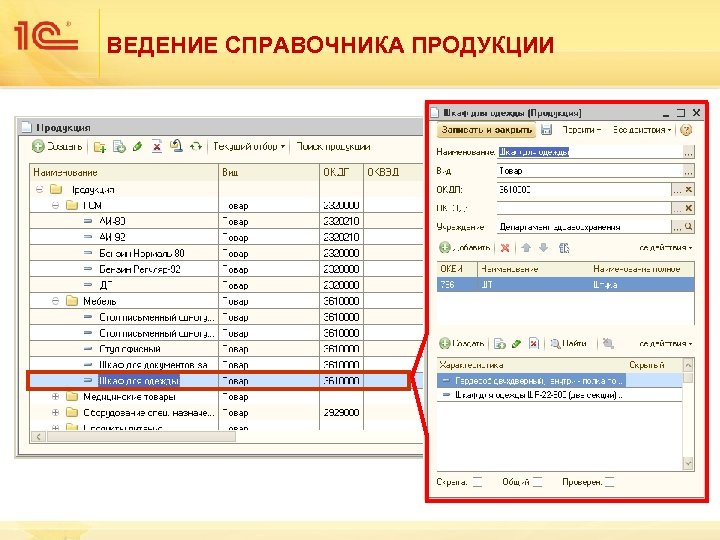720x540 pixels.
Task: Click the list settings icon in units toolbar
Action: pyautogui.click(x=564, y=248)
